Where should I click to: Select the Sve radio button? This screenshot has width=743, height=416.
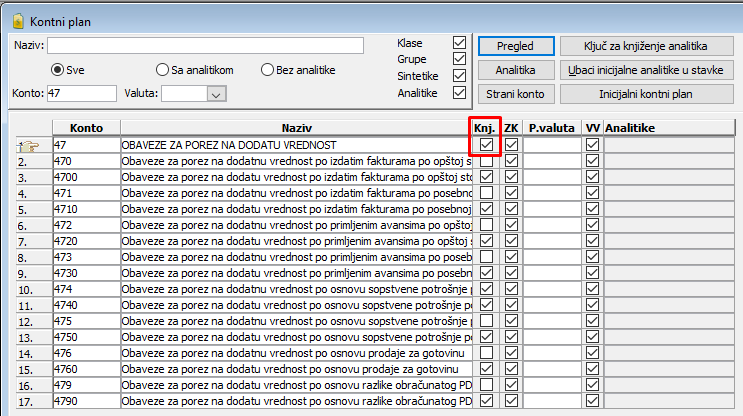(x=58, y=70)
